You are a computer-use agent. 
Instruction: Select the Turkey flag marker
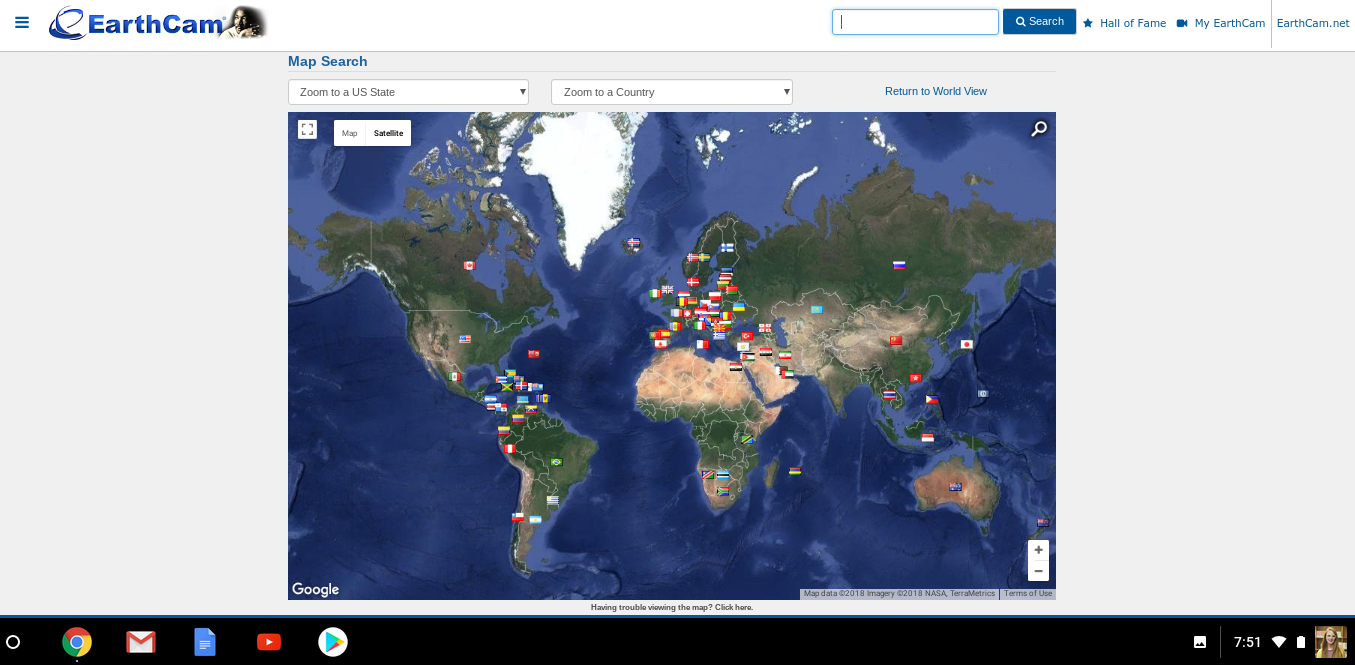(746, 336)
